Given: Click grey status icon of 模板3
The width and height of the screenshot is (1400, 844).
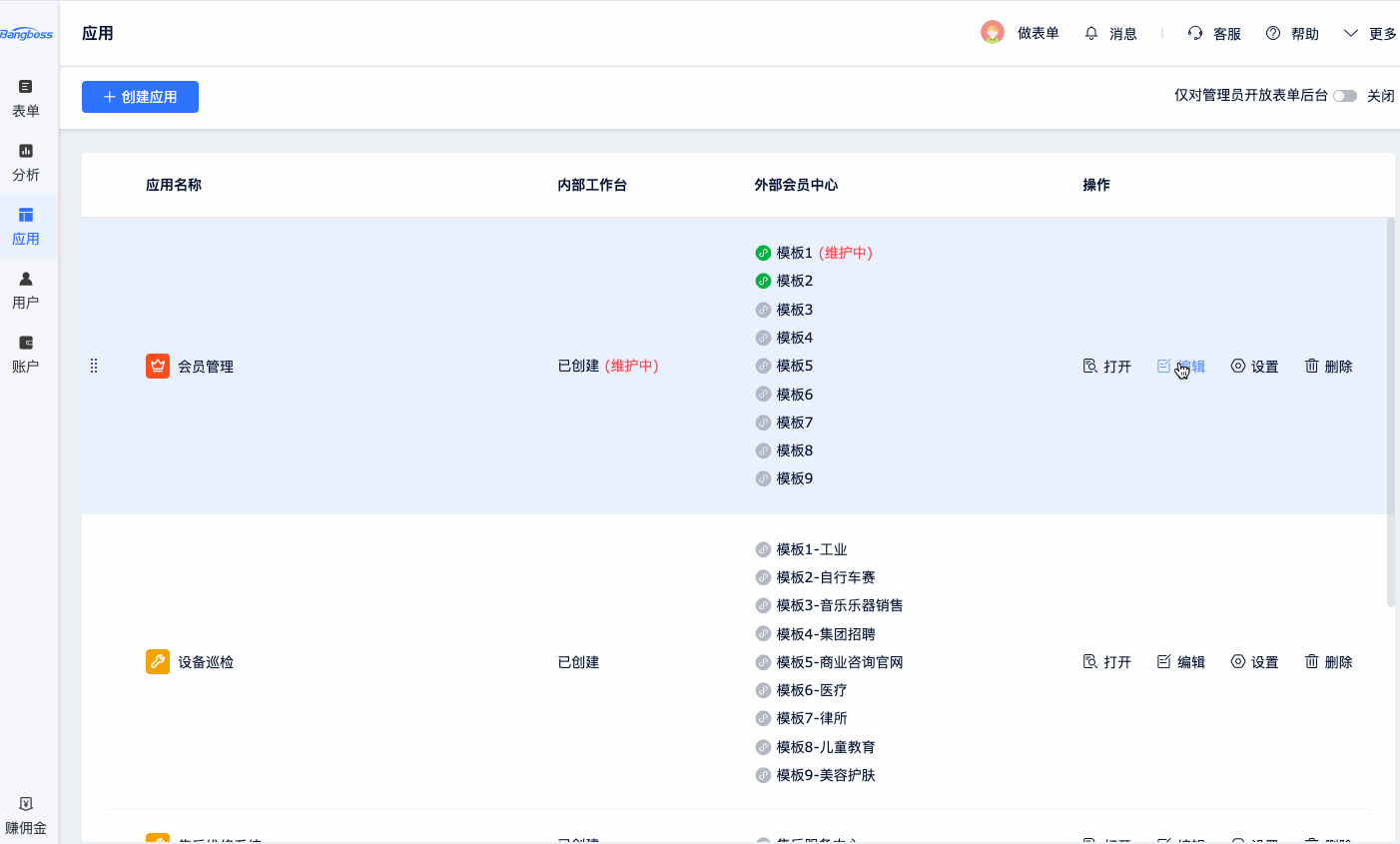Looking at the screenshot, I should (x=763, y=310).
